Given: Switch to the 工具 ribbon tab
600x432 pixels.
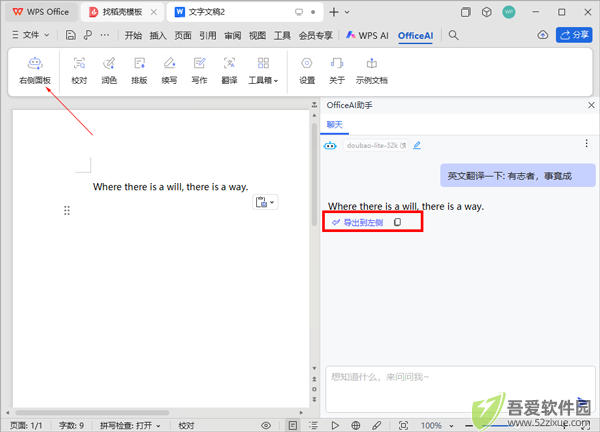Looking at the screenshot, I should point(282,36).
